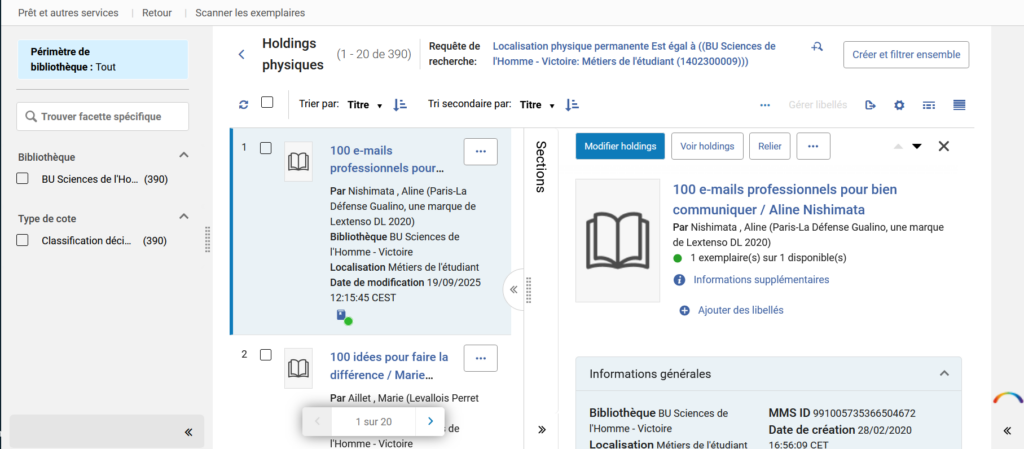The image size is (1024, 449).
Task: Switch to compact list view
Action: [929, 105]
